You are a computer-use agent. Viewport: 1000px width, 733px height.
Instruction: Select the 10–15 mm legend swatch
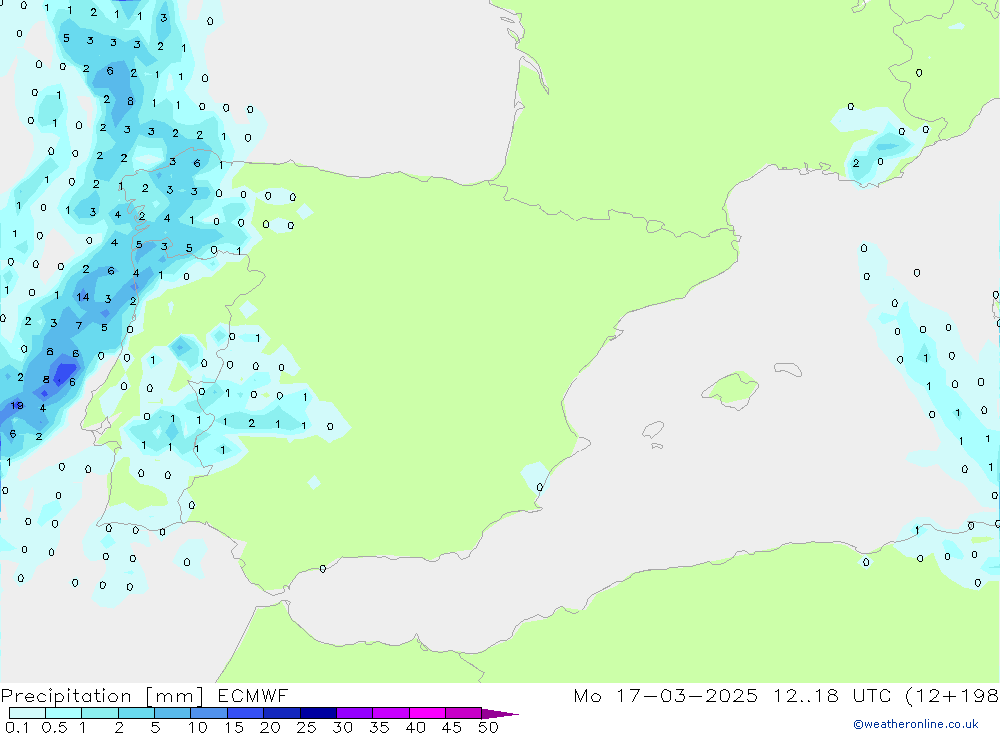[x=209, y=714]
